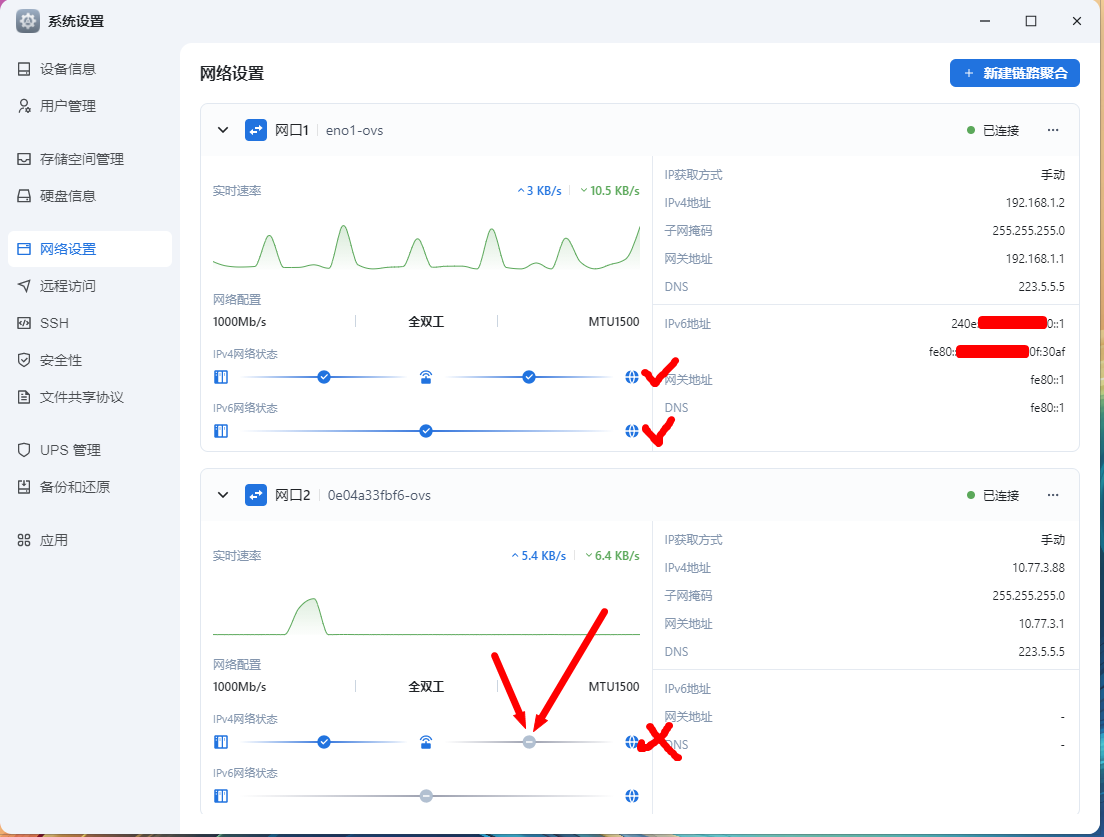Click 网口1 IPv4 device-to-router check mark

pos(324,377)
